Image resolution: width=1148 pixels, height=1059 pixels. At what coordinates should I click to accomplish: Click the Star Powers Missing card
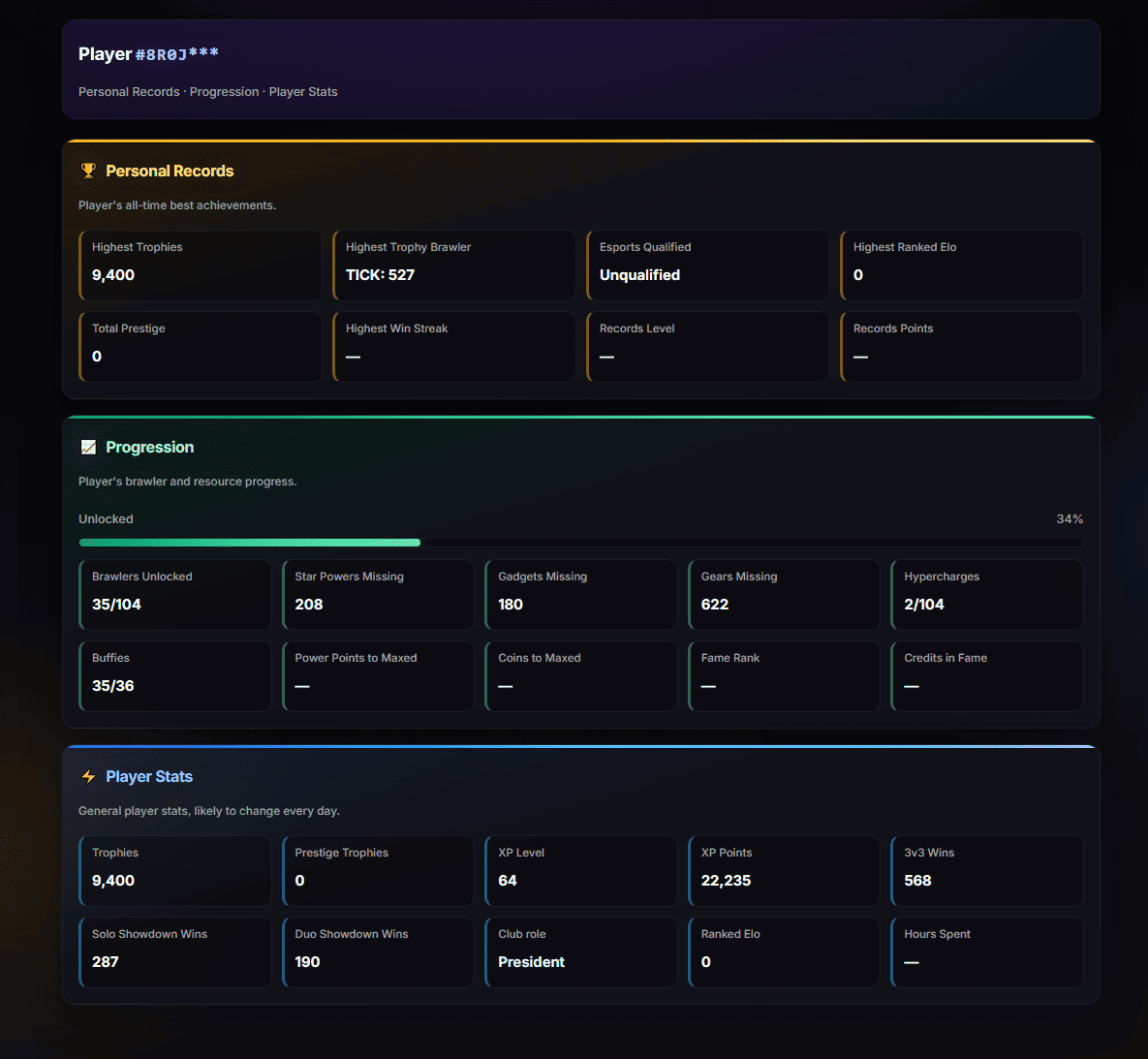point(378,595)
